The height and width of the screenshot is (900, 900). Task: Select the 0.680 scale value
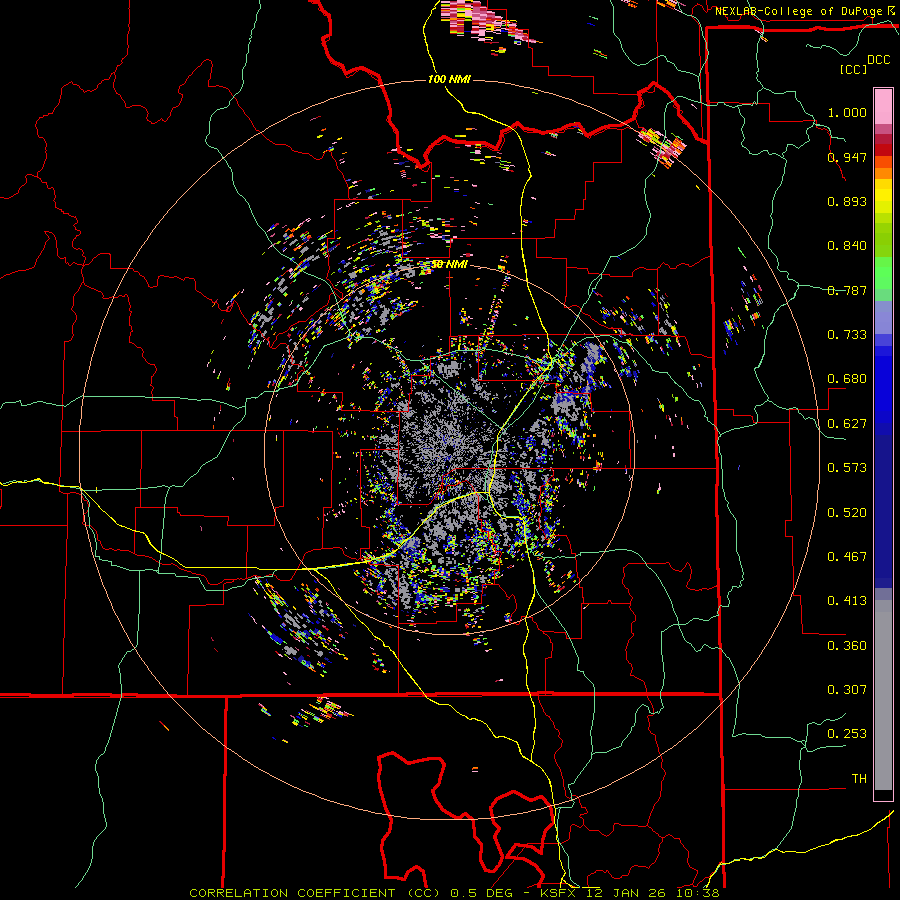point(847,379)
